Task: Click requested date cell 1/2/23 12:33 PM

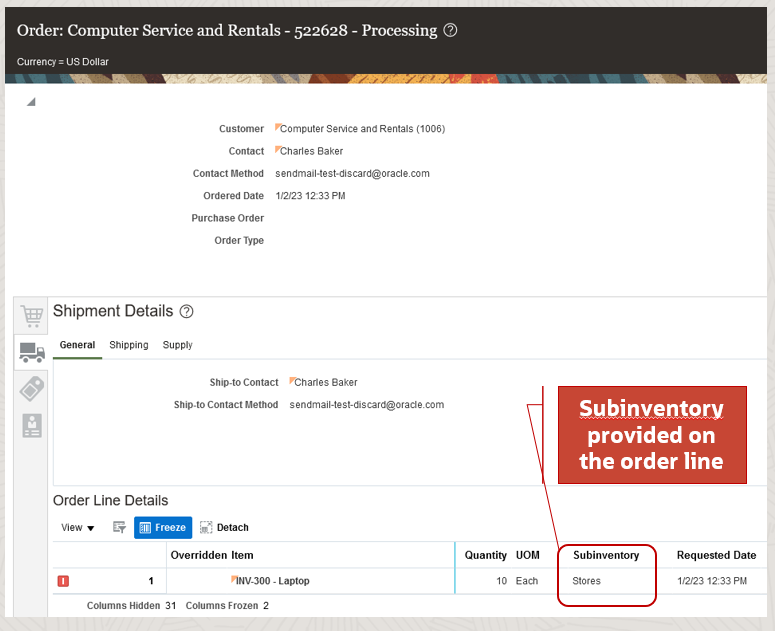Action: (712, 581)
